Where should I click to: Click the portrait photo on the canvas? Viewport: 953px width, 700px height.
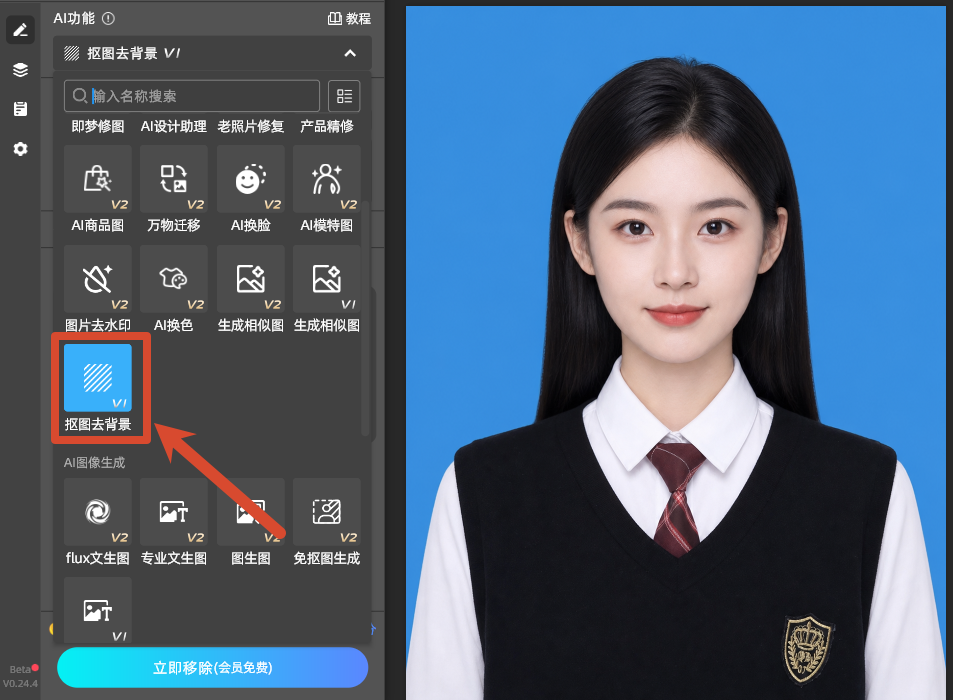tap(676, 352)
